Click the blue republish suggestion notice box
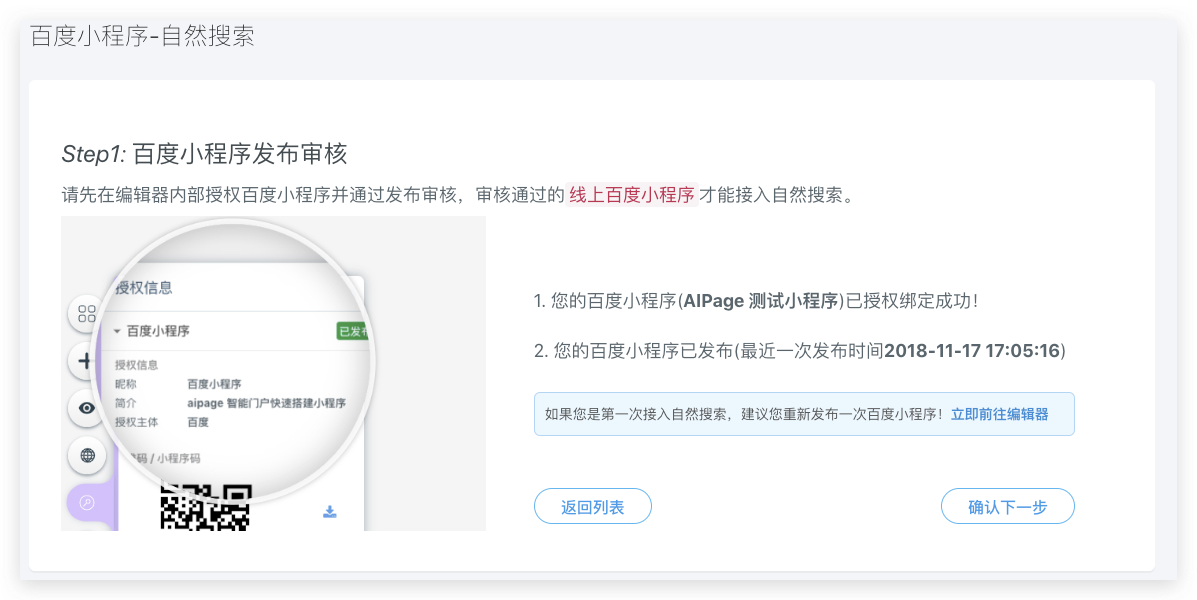 (804, 414)
